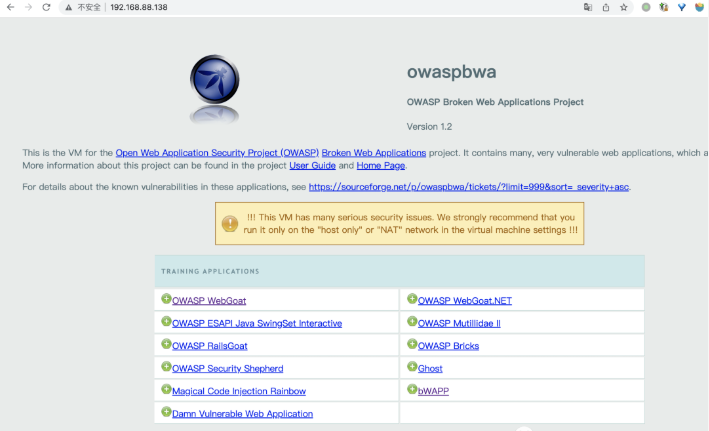Expand the plus icon beside Ghost
Viewport: 709px width, 431px height.
pyautogui.click(x=412, y=366)
